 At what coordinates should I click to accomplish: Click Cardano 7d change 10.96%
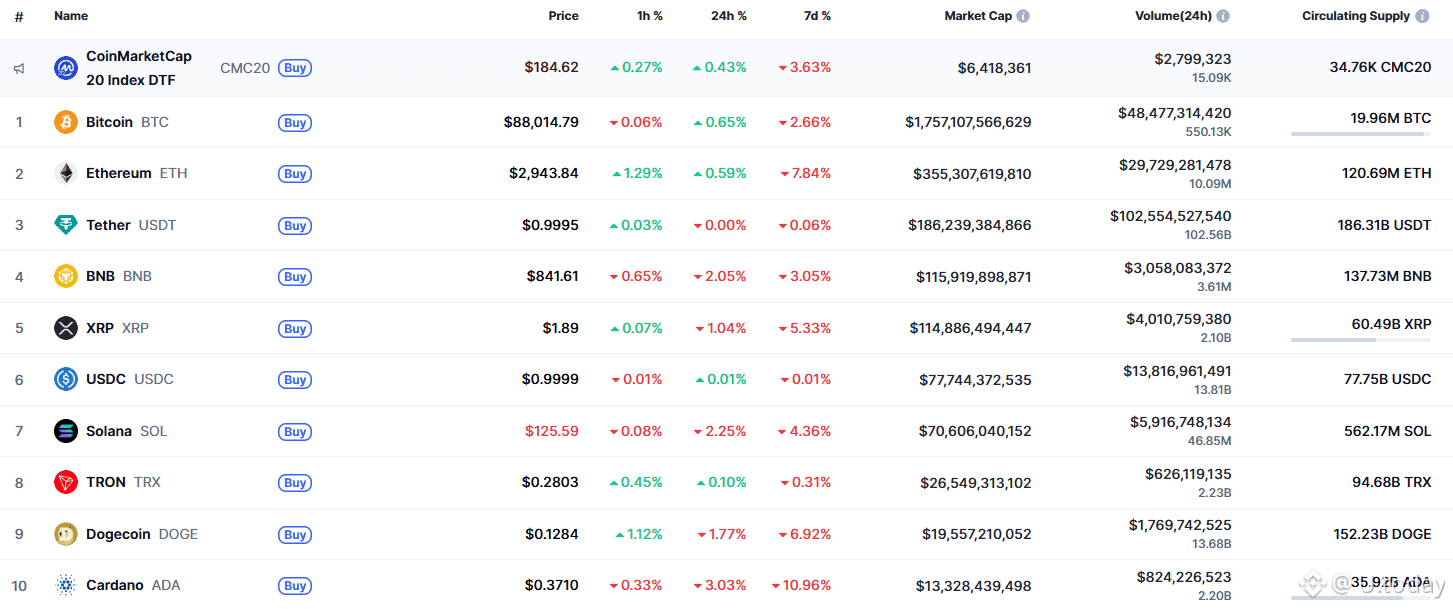[801, 585]
